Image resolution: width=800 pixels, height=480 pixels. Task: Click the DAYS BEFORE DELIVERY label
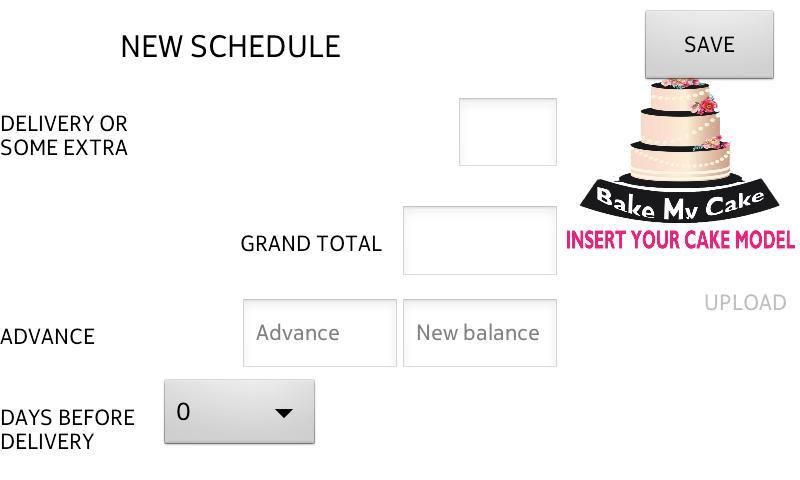[67, 430]
